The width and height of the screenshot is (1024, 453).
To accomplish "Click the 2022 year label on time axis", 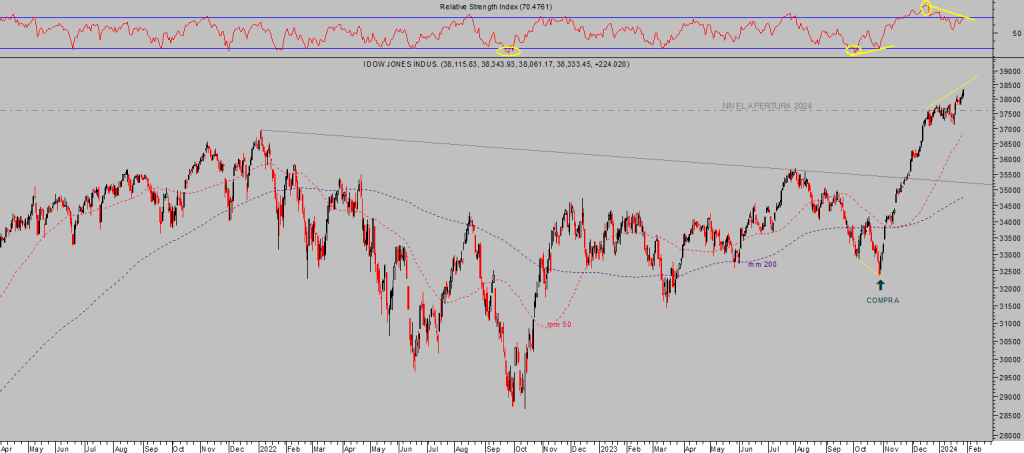I will point(267,449).
